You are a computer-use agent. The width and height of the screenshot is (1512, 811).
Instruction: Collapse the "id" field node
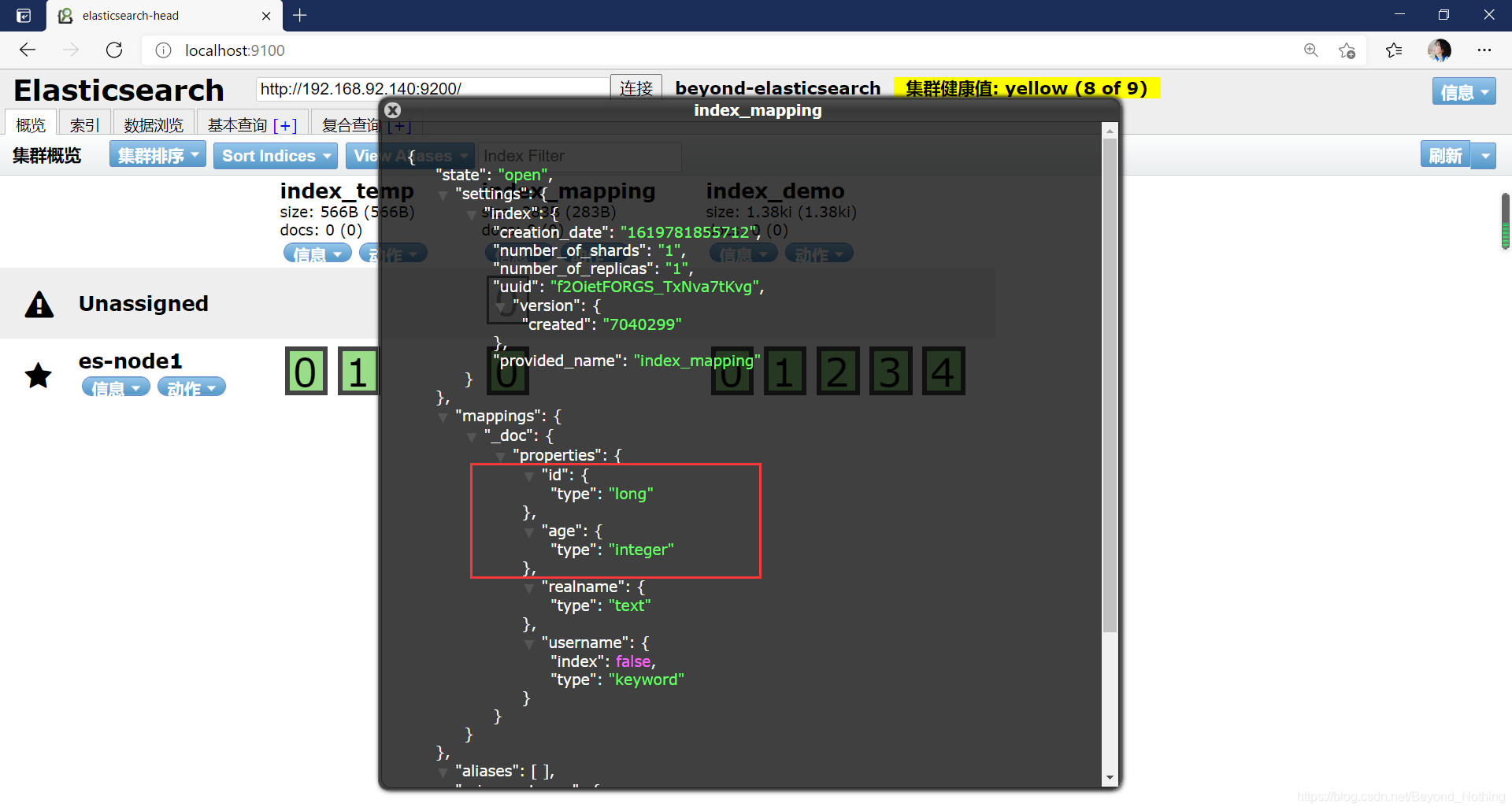coord(529,476)
